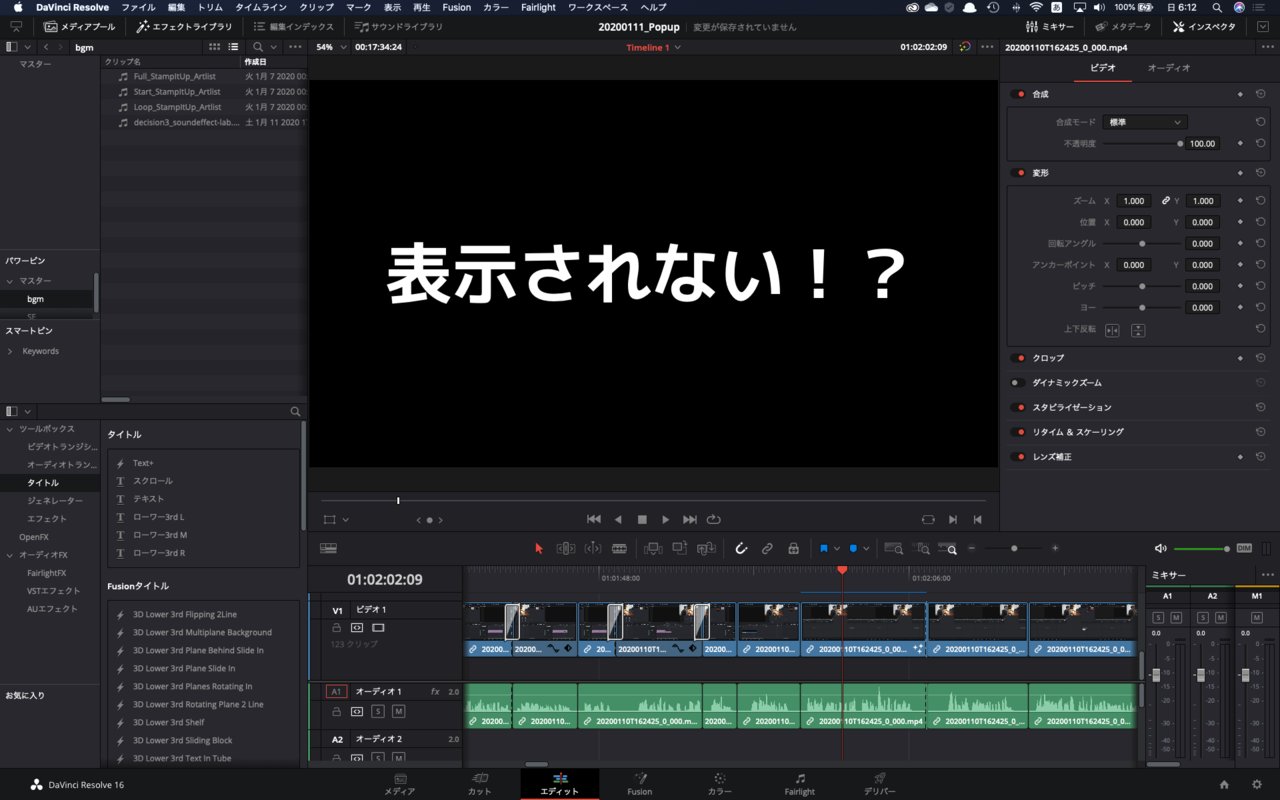Image resolution: width=1280 pixels, height=800 pixels.
Task: Click the Custom Zoom icon
Action: [x=947, y=548]
